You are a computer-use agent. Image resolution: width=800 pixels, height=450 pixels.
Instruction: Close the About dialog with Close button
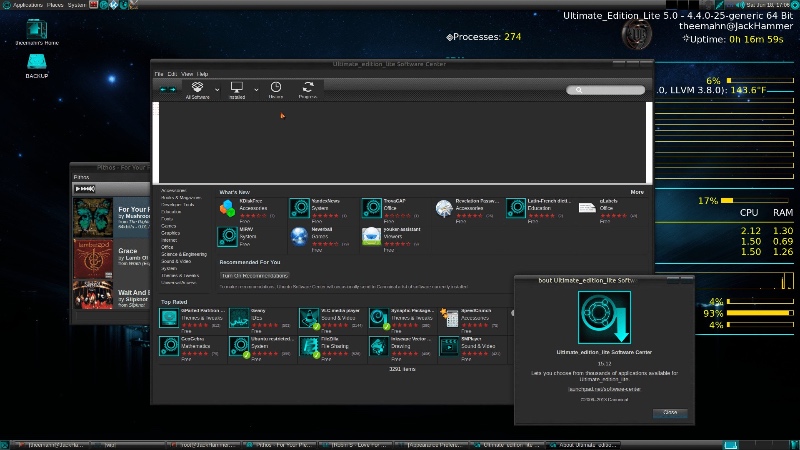click(669, 412)
